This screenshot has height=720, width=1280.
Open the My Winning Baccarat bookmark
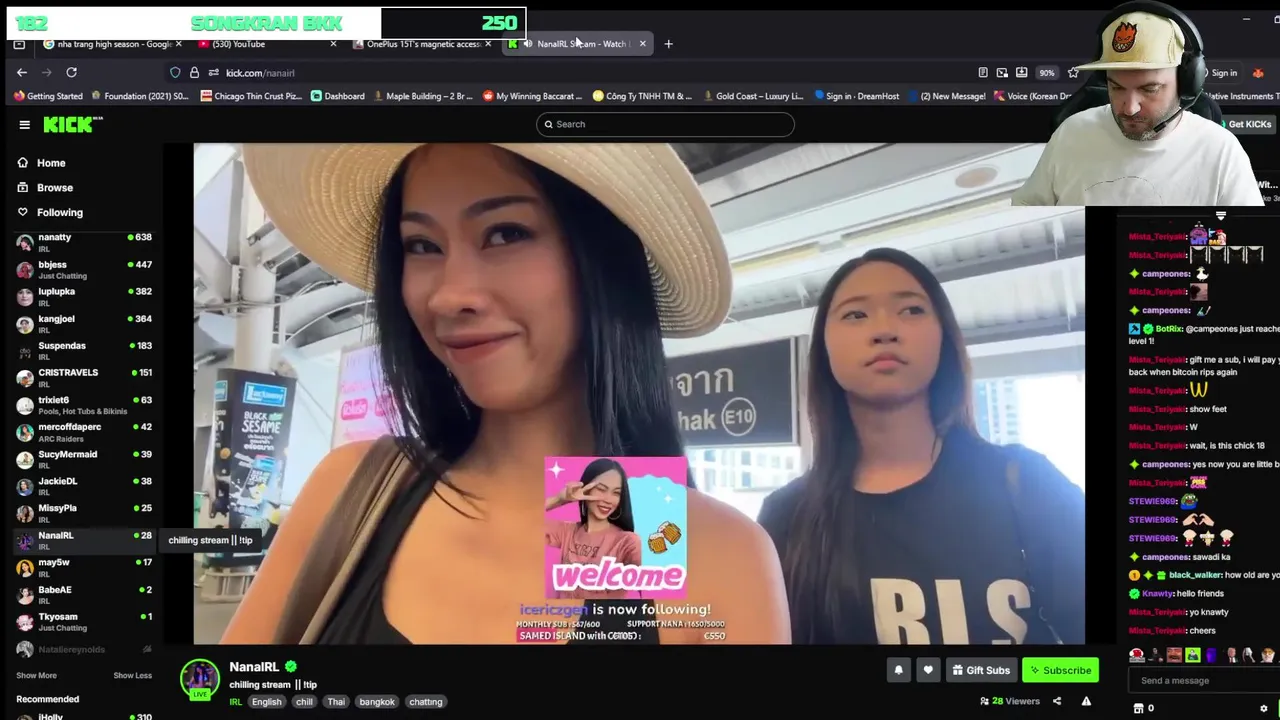pyautogui.click(x=533, y=96)
